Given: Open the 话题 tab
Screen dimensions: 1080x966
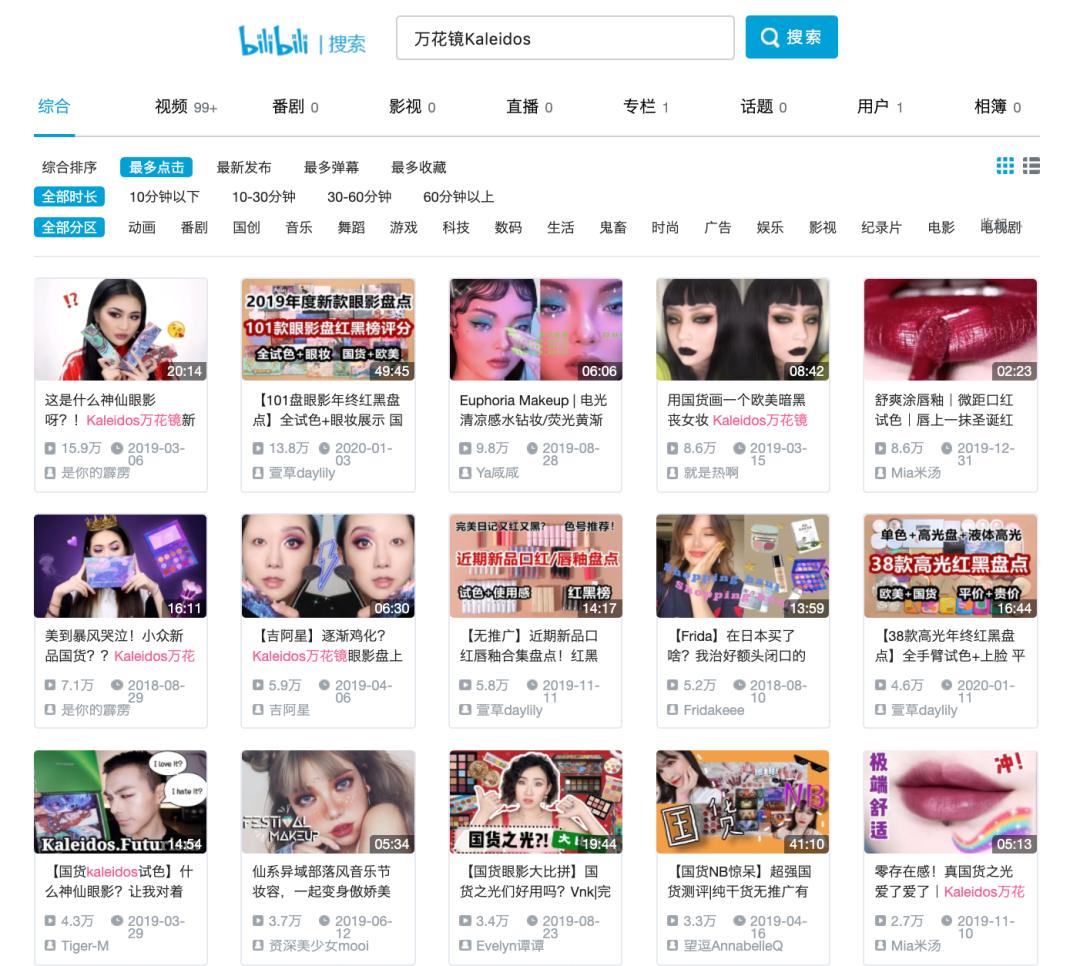Looking at the screenshot, I should click(x=763, y=107).
